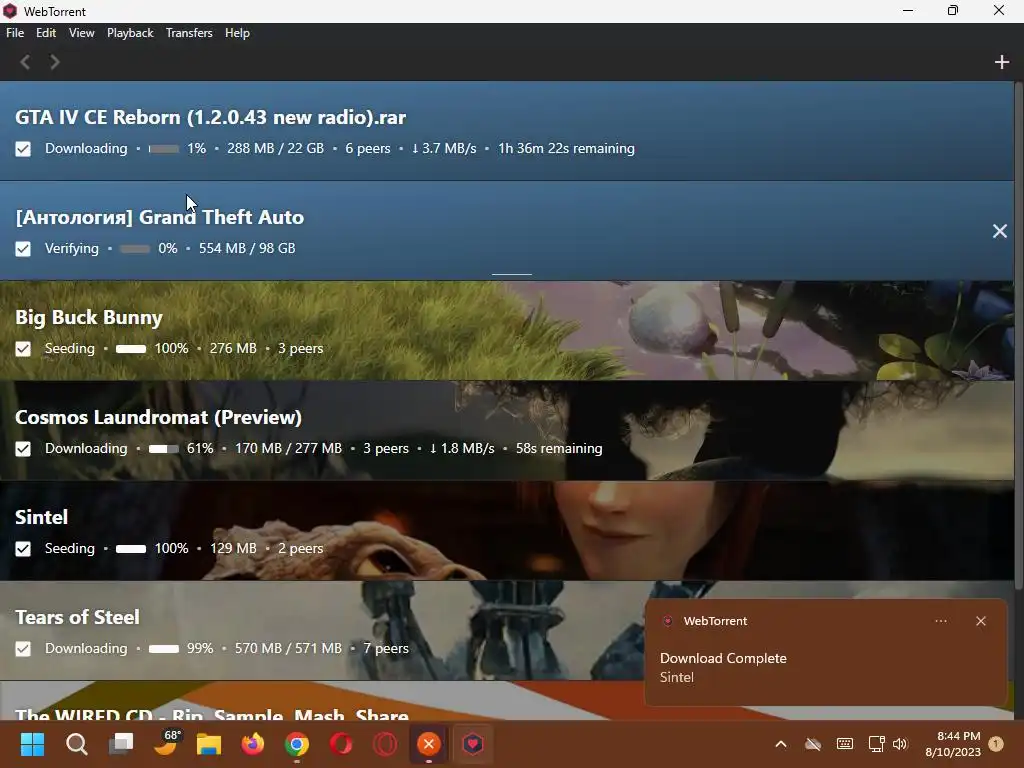Switch to orange X app on taskbar
Screen dimensions: 1024x768
click(428, 744)
